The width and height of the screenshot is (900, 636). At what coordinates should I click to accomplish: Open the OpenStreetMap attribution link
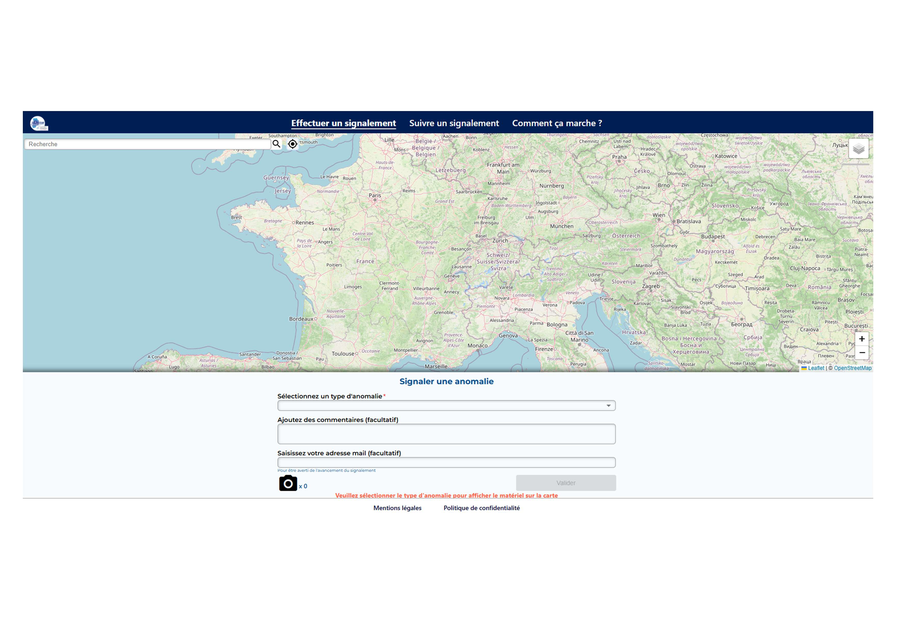852,368
